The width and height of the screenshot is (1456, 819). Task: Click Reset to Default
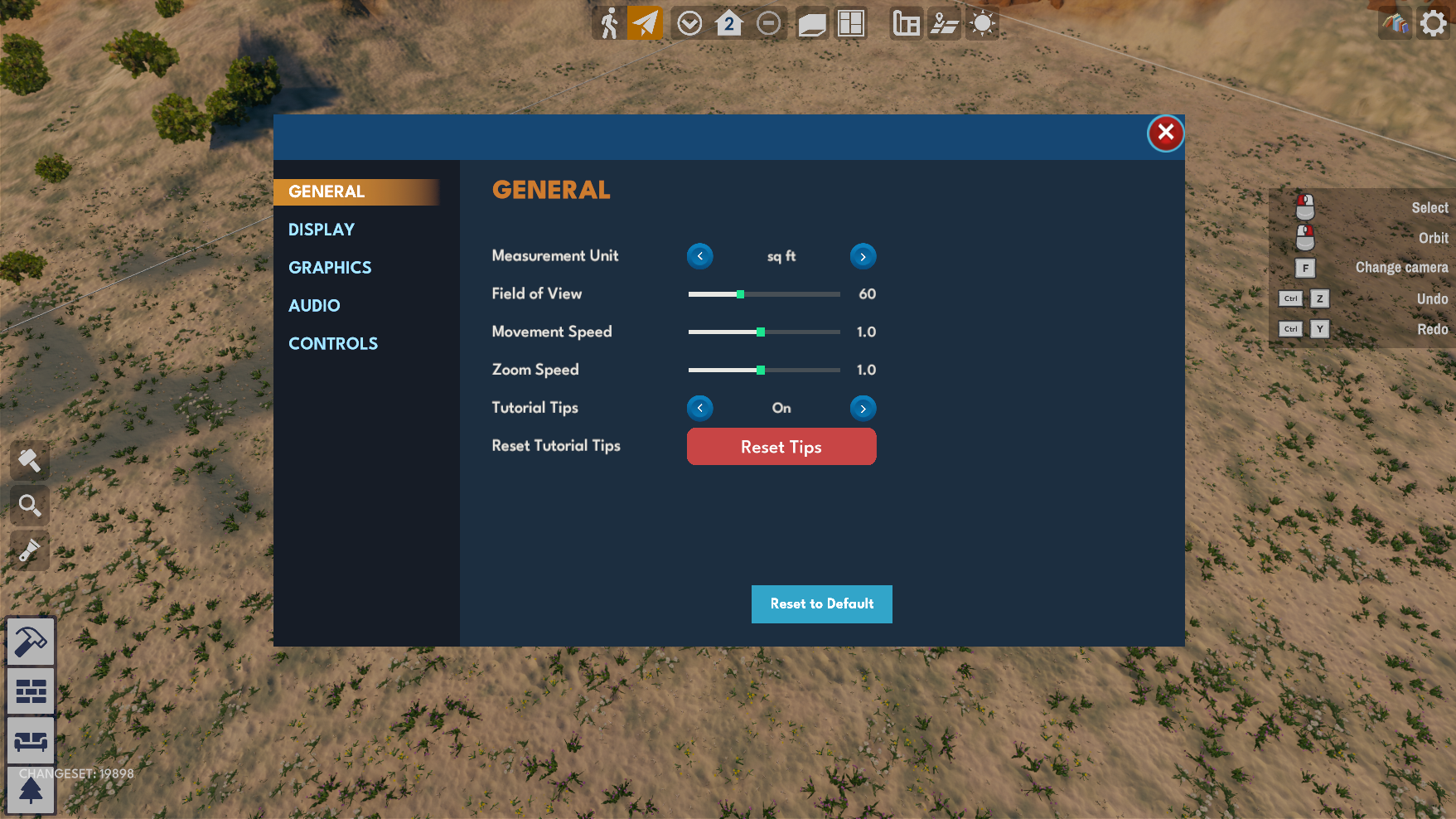coord(821,604)
